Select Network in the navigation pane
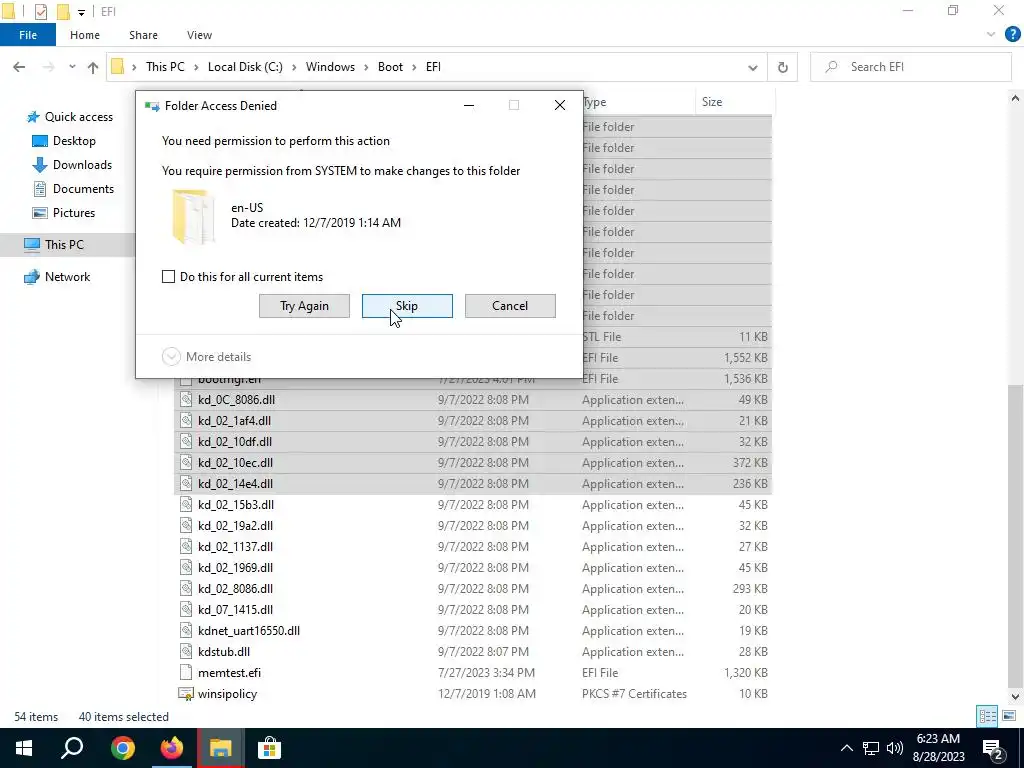The width and height of the screenshot is (1024, 768). tap(57, 277)
